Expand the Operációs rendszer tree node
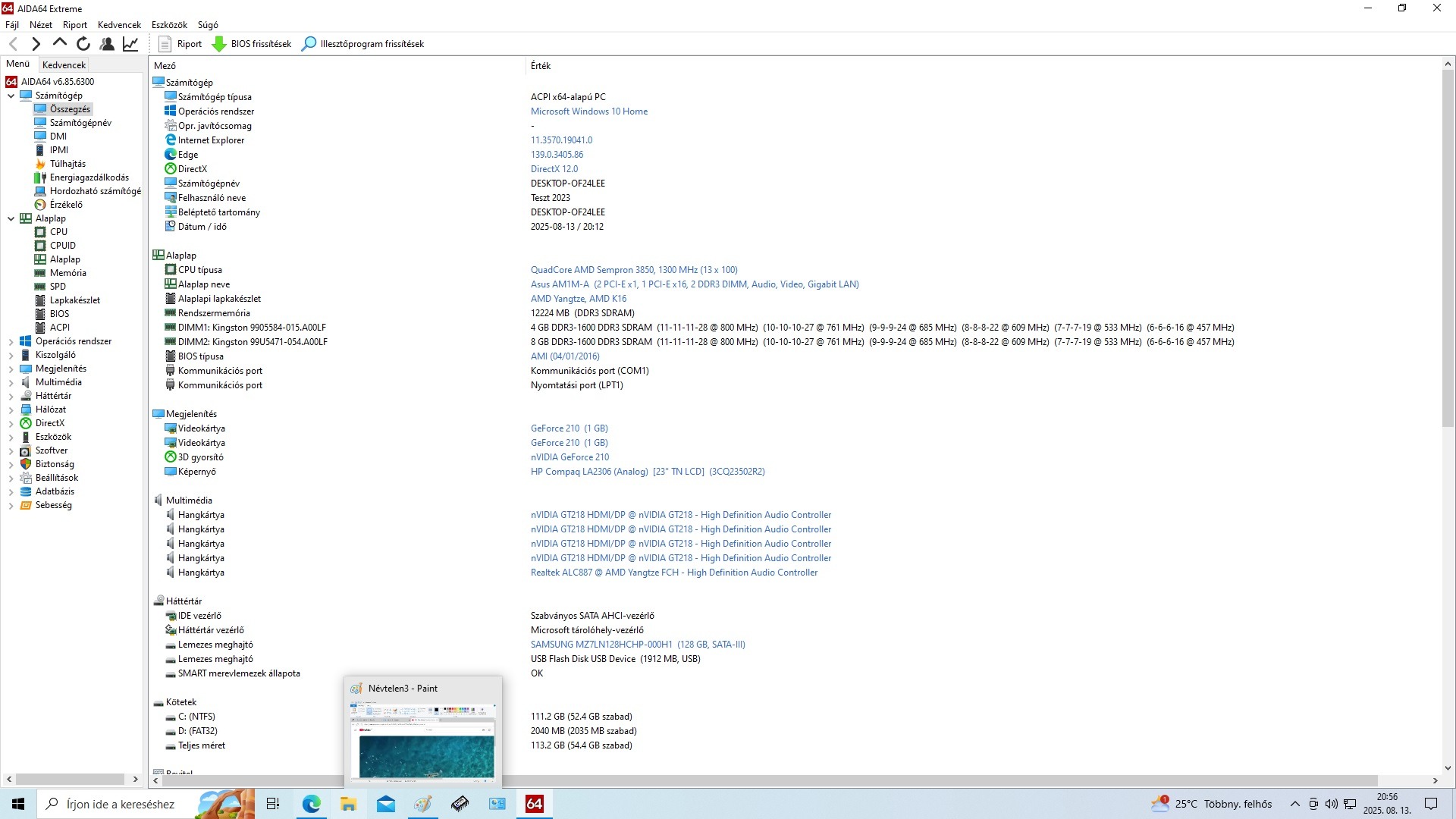This screenshot has height=819, width=1456. coord(11,341)
